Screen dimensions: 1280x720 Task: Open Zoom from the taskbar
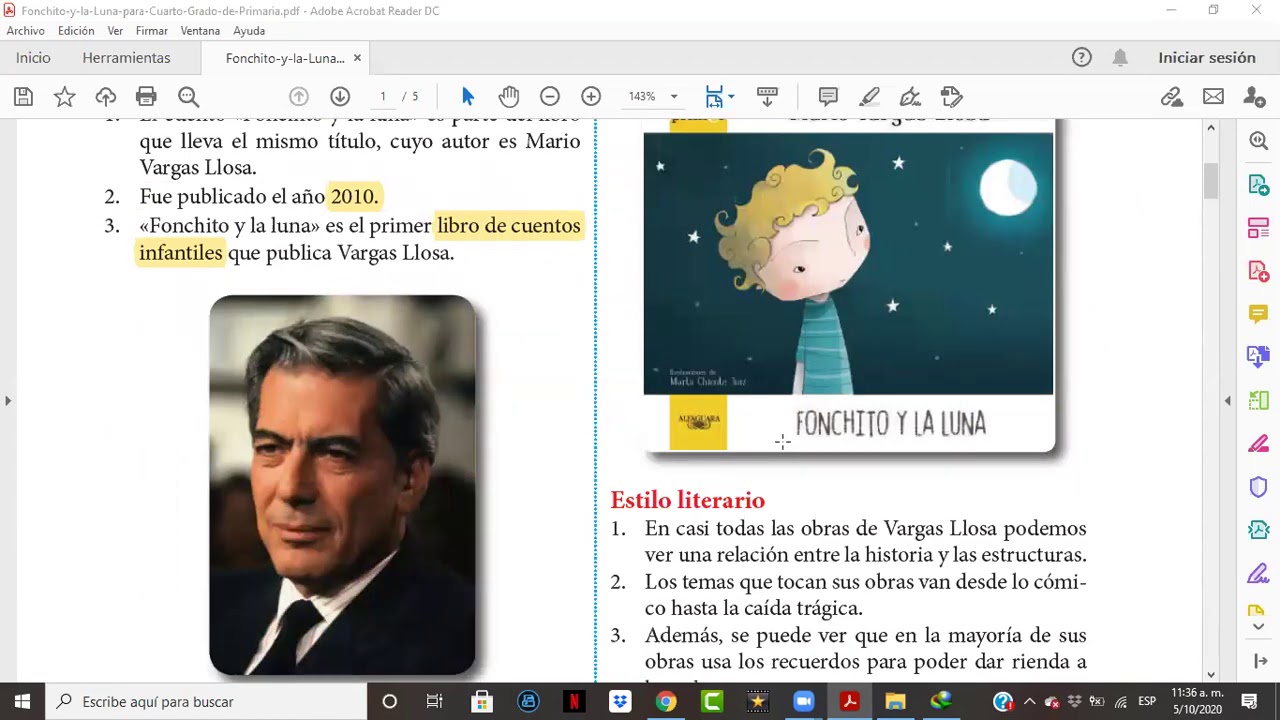click(x=804, y=701)
